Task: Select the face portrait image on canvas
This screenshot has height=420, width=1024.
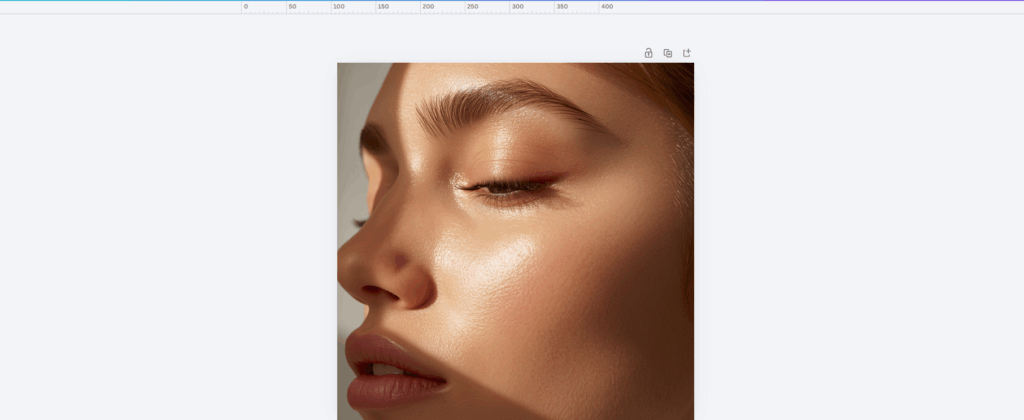Action: click(515, 241)
